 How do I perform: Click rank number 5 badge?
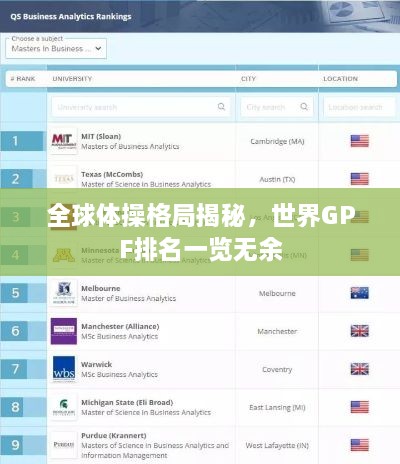(14, 293)
